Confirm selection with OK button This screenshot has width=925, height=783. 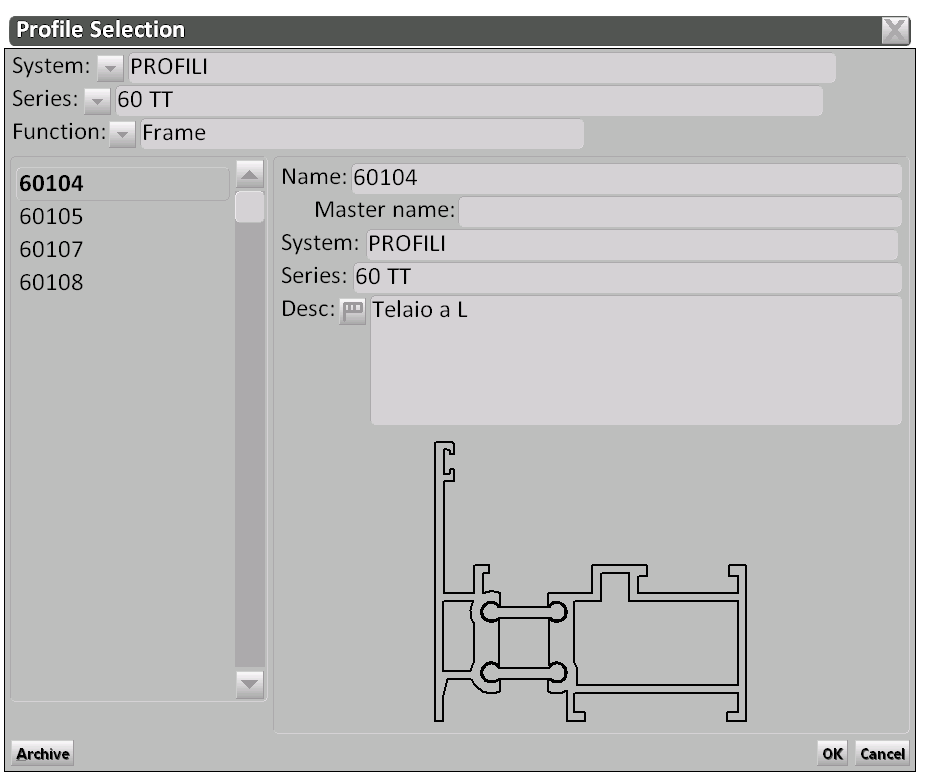[832, 753]
